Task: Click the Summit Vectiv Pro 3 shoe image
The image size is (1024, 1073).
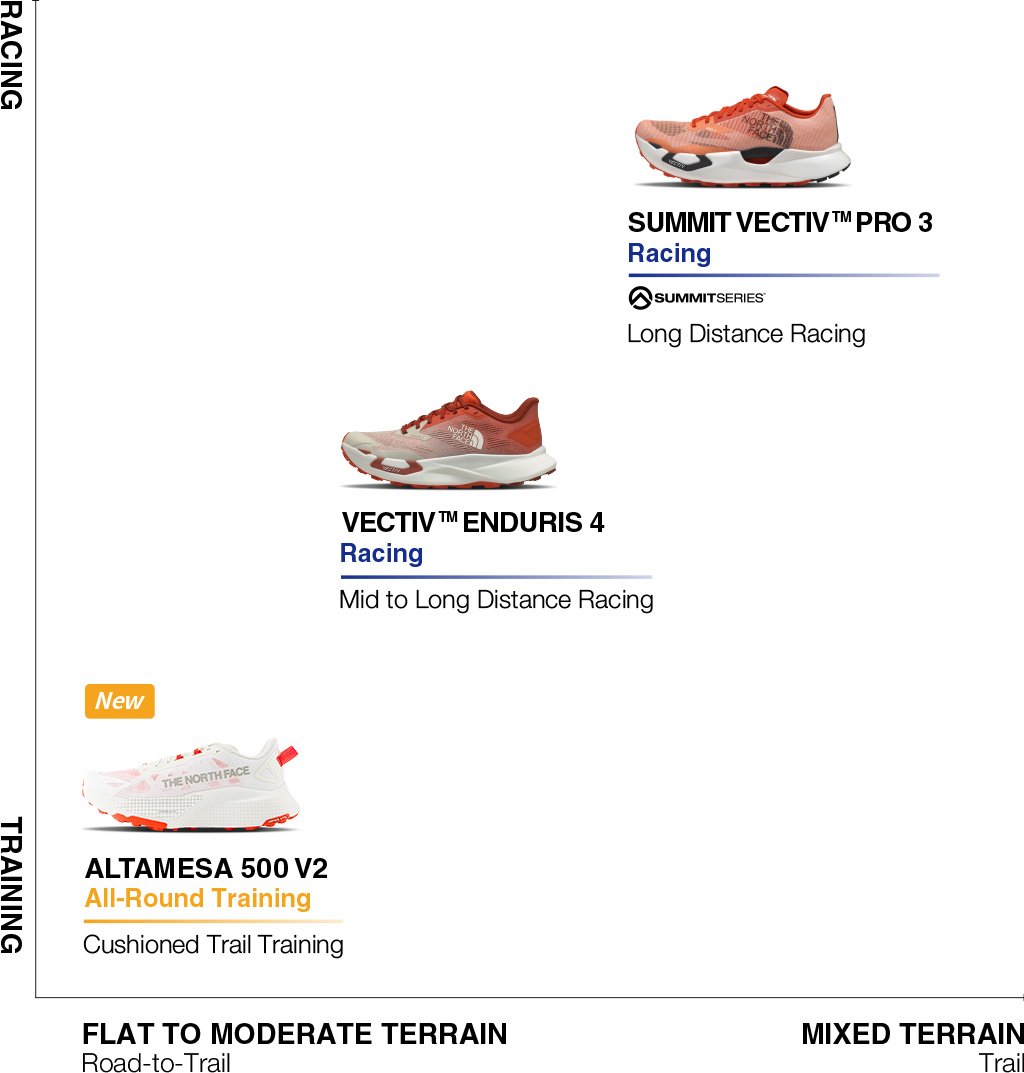Action: (x=742, y=138)
